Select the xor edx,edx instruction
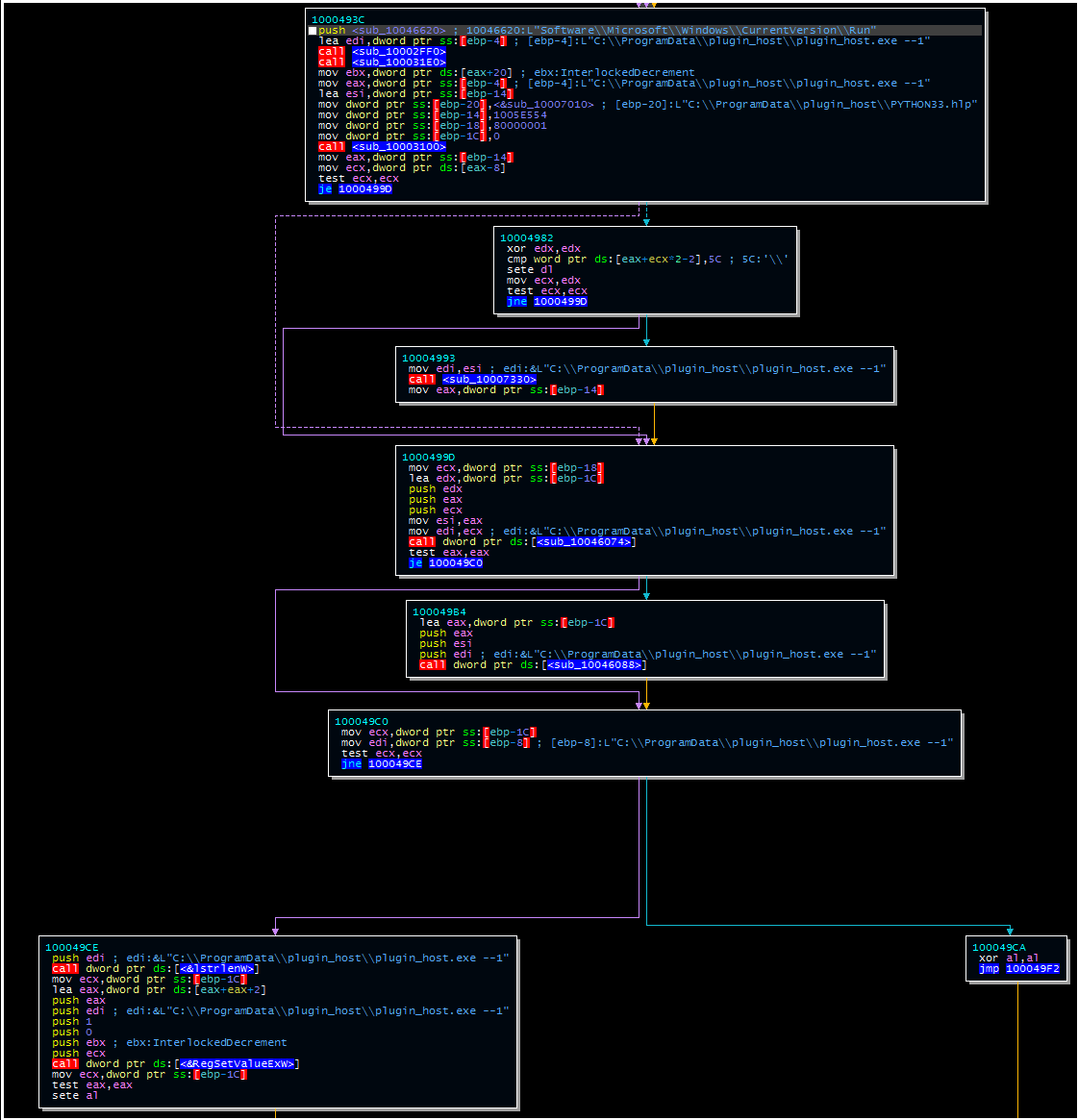The width and height of the screenshot is (1078, 1120). point(543,249)
